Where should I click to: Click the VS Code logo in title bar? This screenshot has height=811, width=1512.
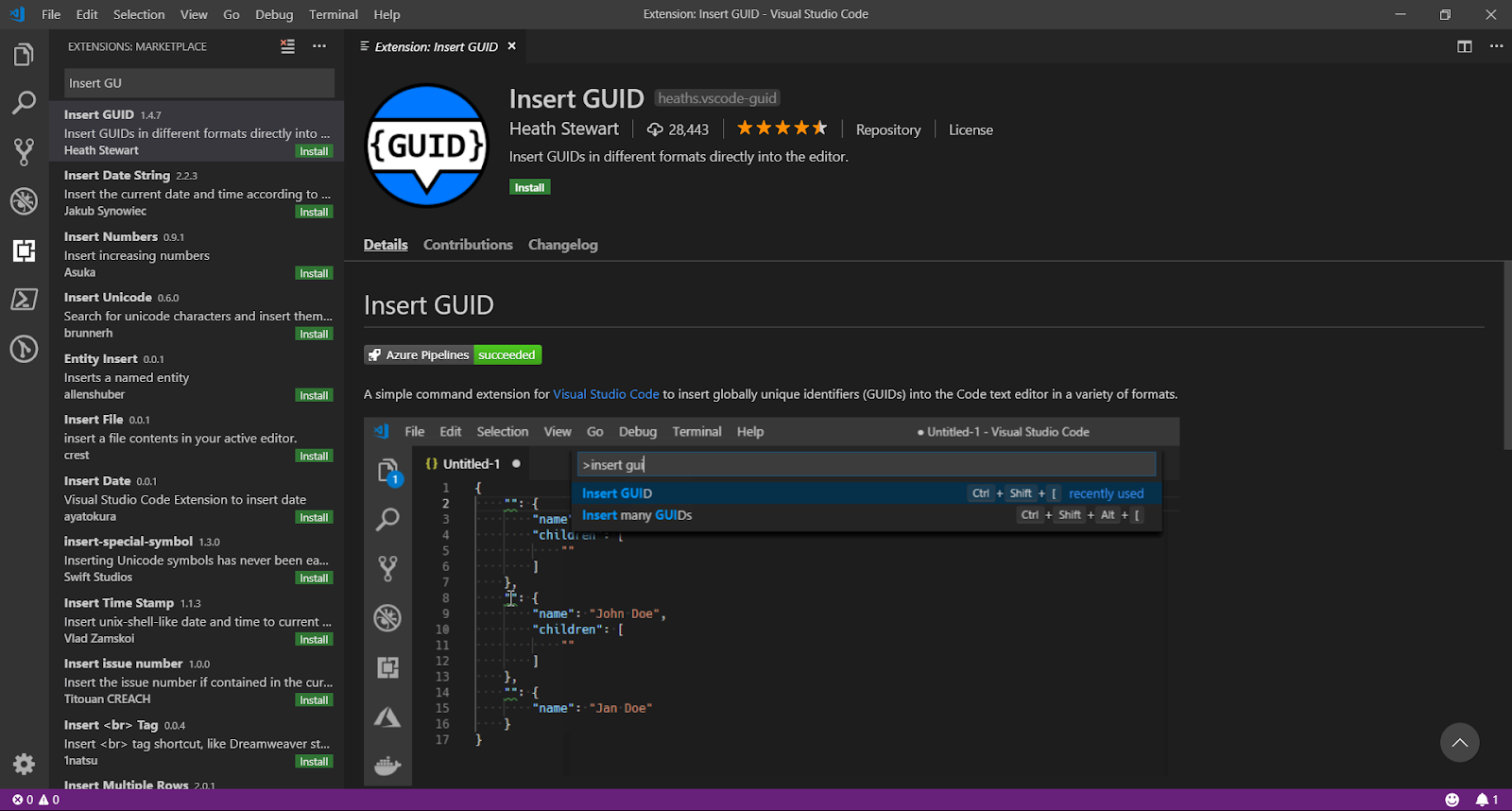tap(17, 14)
